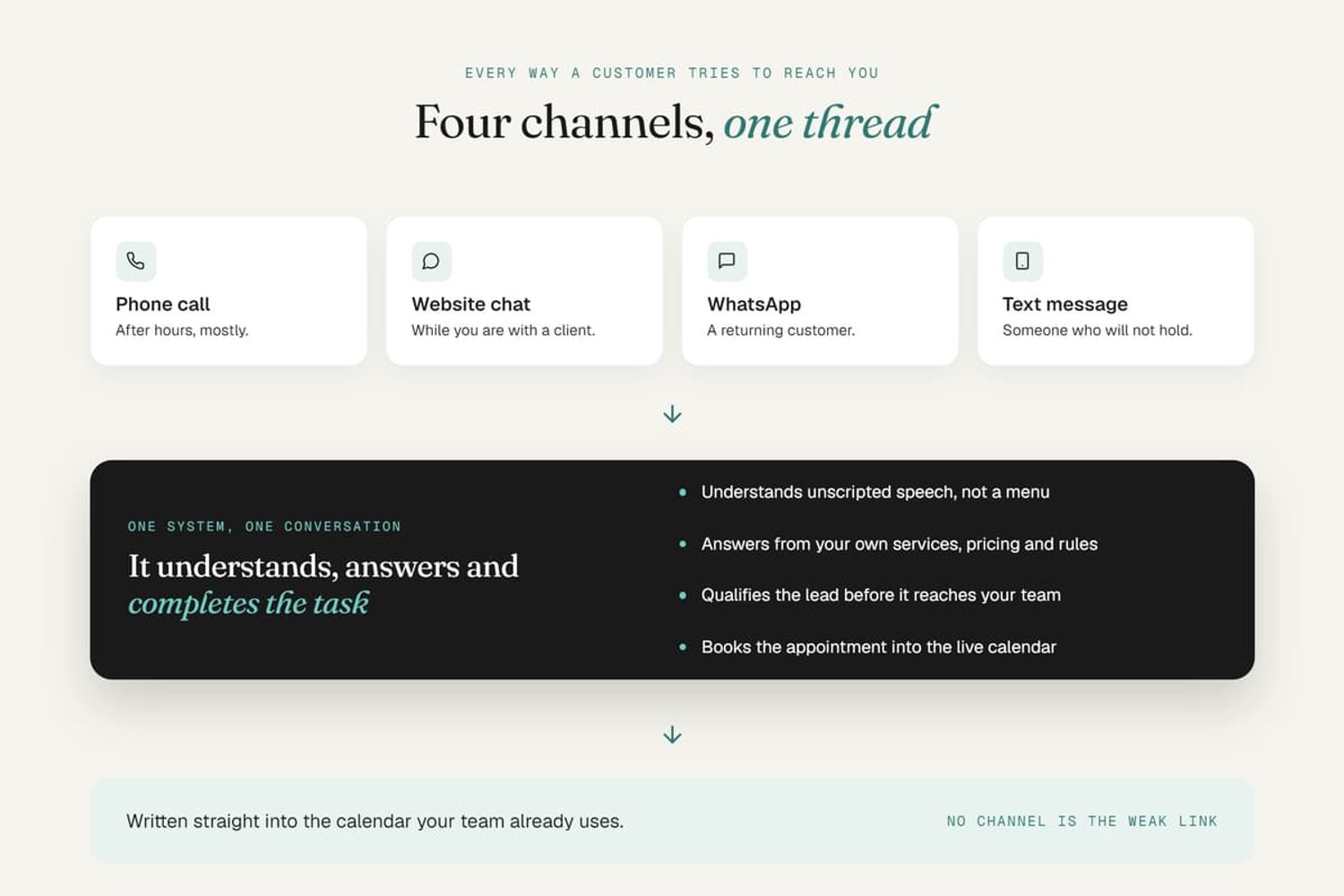This screenshot has height=896, width=1344.
Task: Click the 'One system, one conversation' label
Action: pos(264,527)
